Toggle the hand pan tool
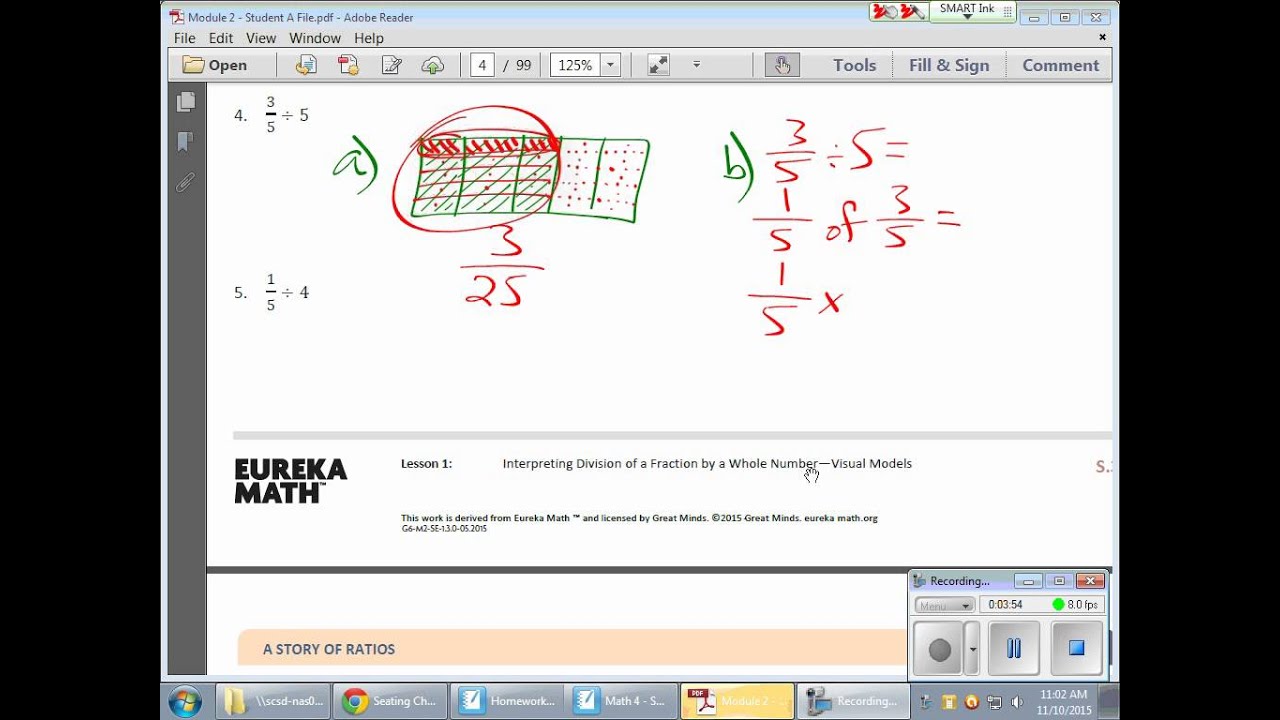 (x=781, y=65)
